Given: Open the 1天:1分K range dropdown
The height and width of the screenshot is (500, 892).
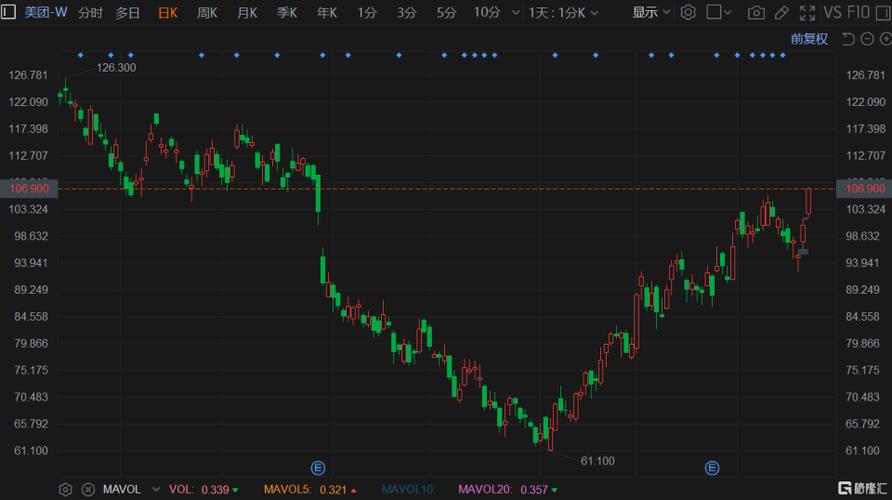Looking at the screenshot, I should (563, 13).
